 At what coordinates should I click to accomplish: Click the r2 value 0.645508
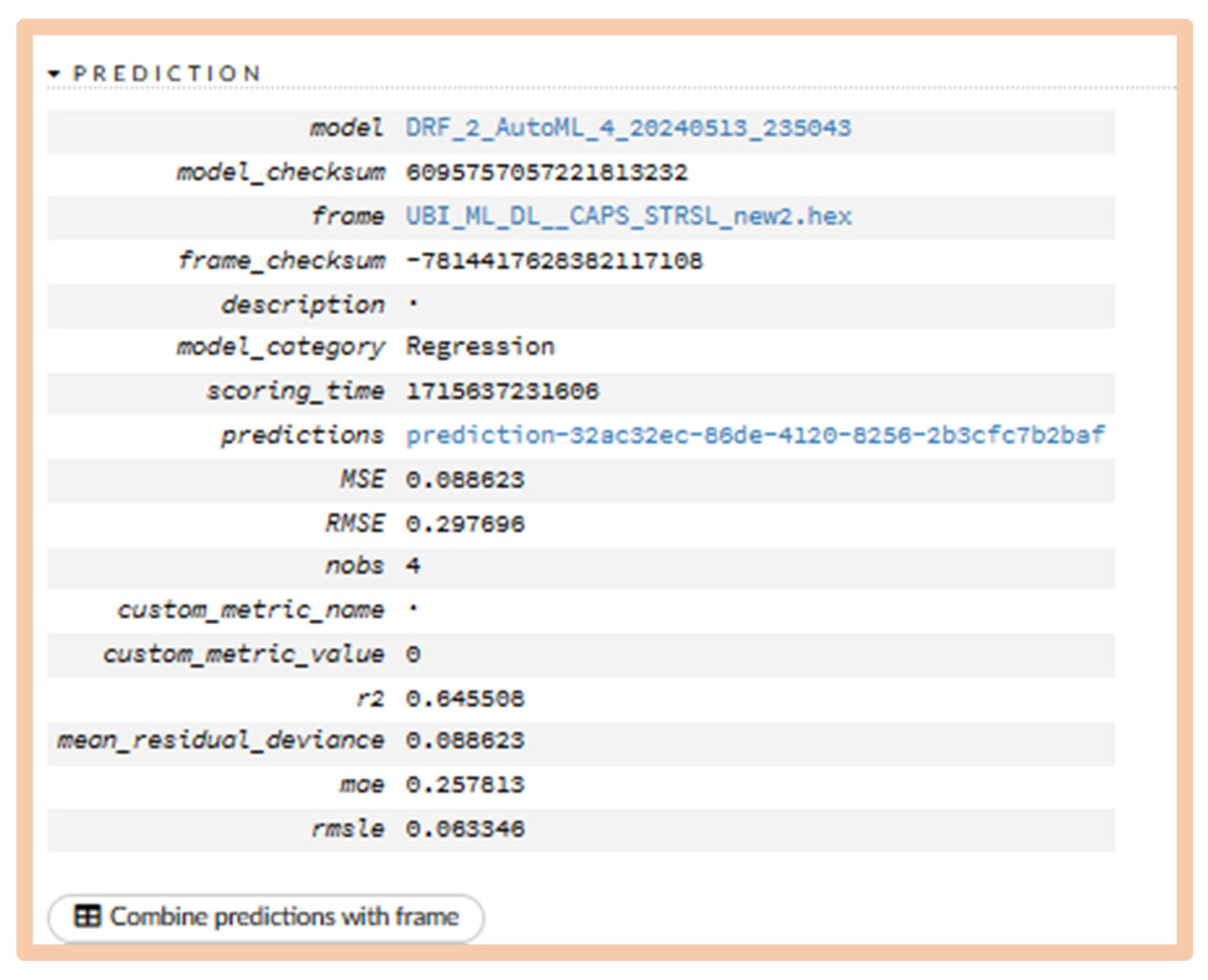click(x=465, y=699)
